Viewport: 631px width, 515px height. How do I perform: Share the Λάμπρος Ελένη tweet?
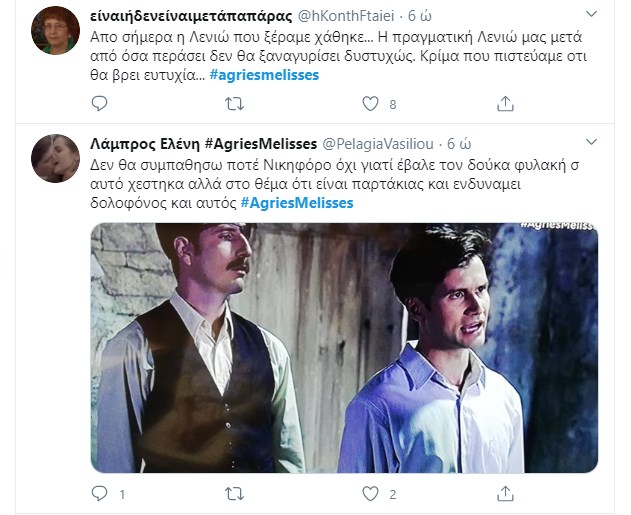click(506, 493)
